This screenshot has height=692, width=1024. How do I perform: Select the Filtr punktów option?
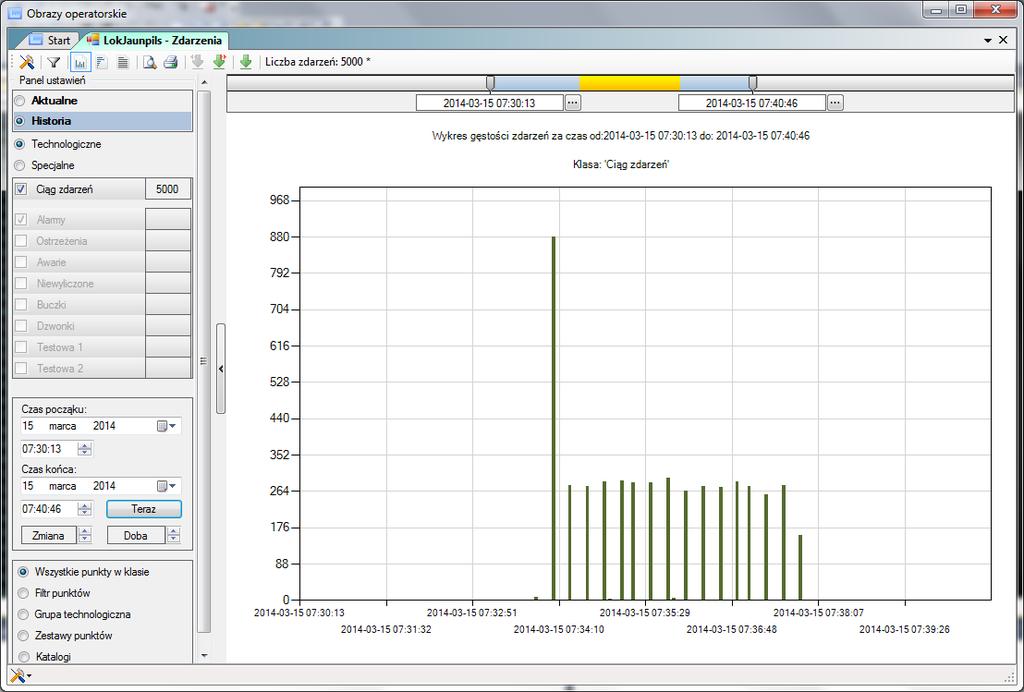click(x=24, y=593)
